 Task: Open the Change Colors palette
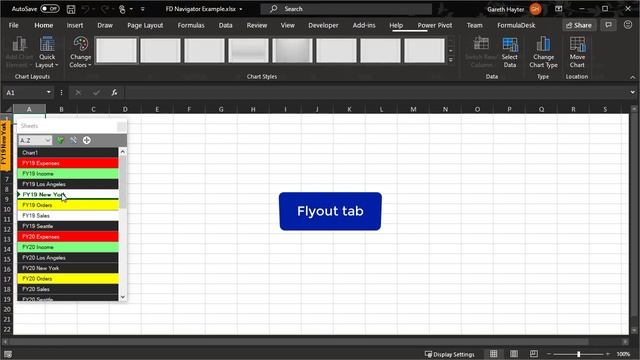(x=80, y=52)
